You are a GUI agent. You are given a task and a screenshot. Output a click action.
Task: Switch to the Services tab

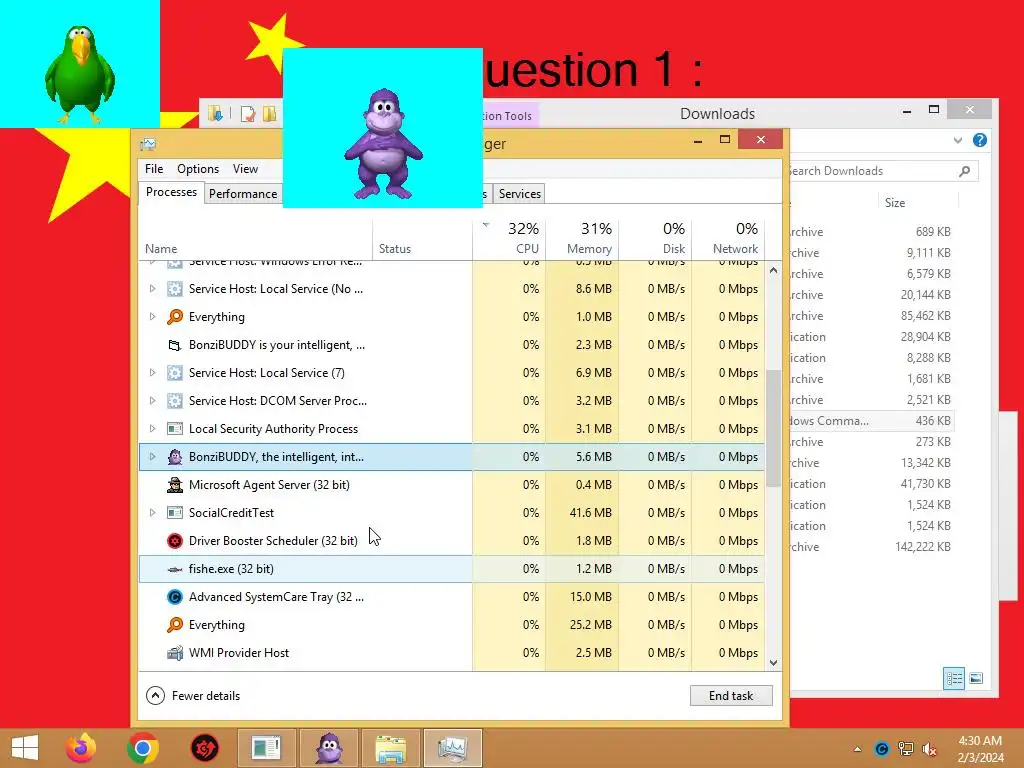pyautogui.click(x=519, y=194)
